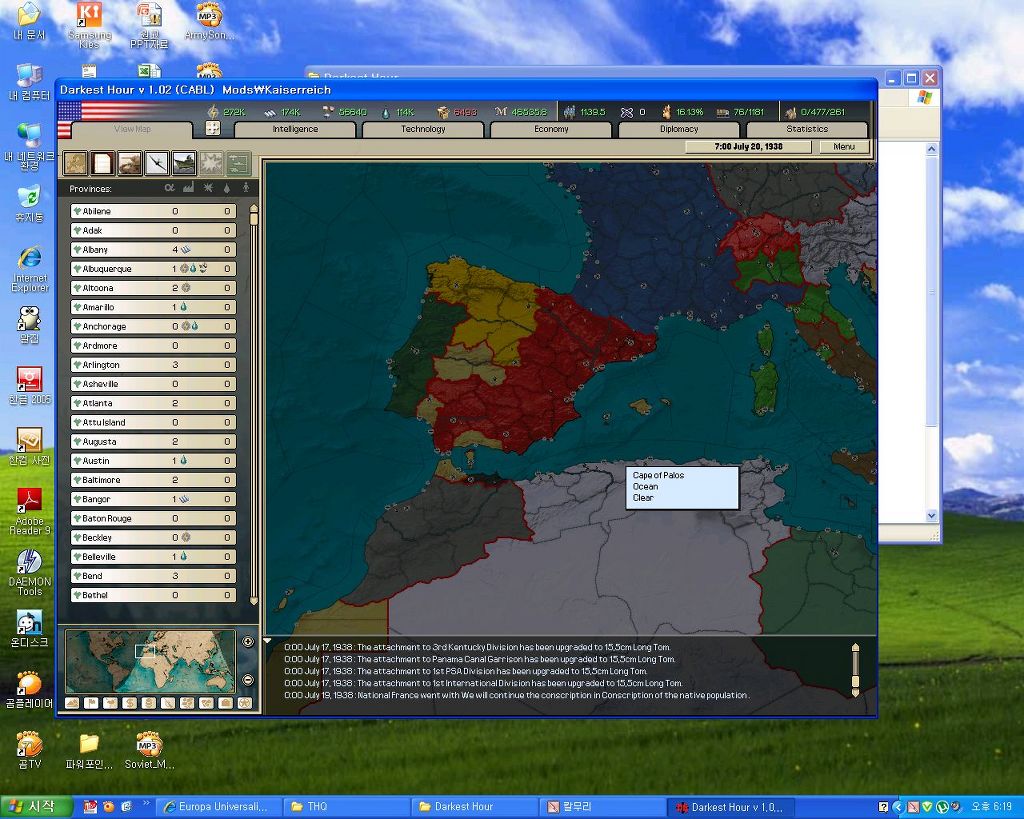This screenshot has height=819, width=1024.
Task: Show naval units list with warship icon
Action: 184,163
